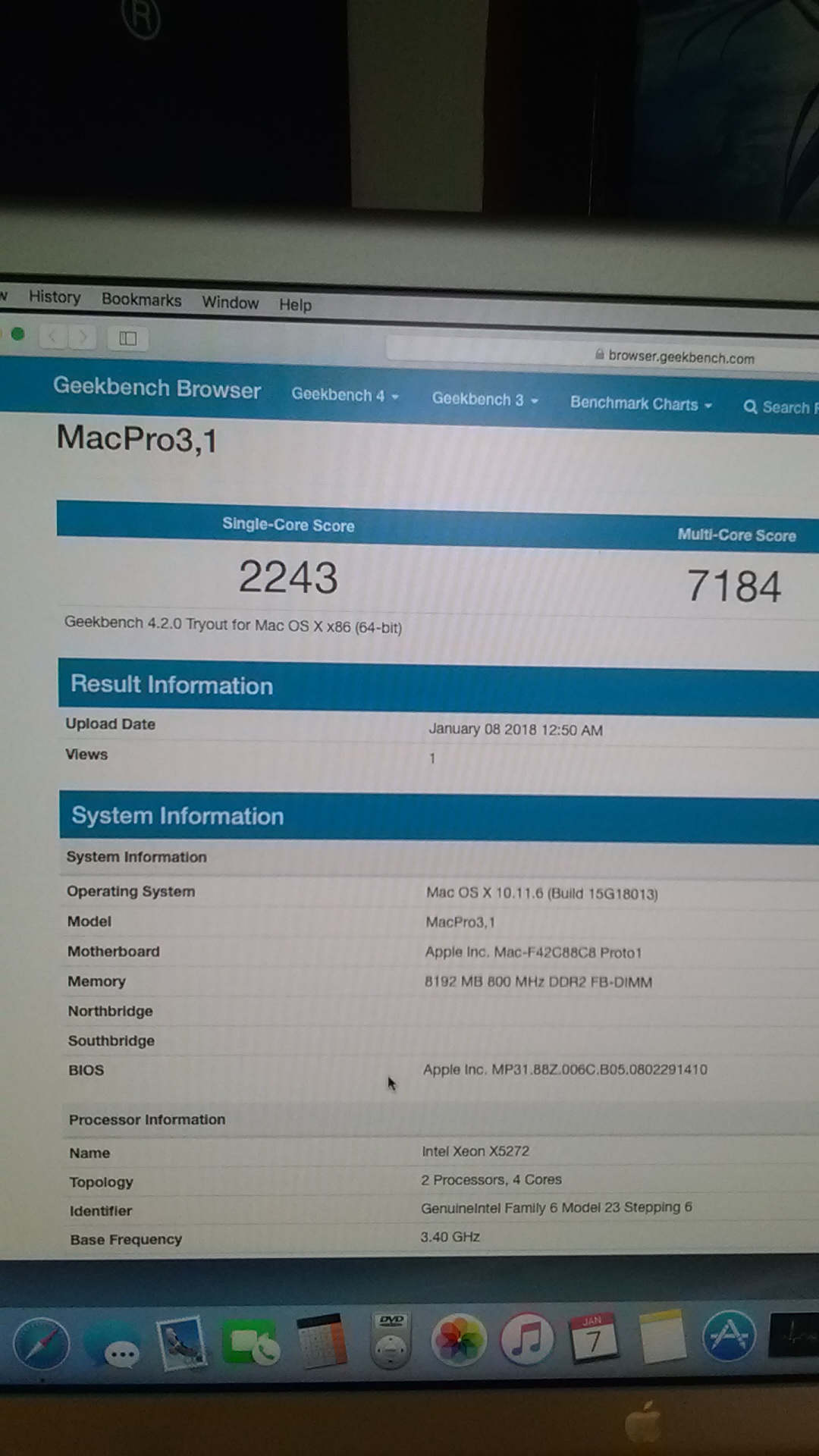Click the motherboard value Mac-F42C88C8 Proto1
Image resolution: width=819 pixels, height=1456 pixels.
533,952
